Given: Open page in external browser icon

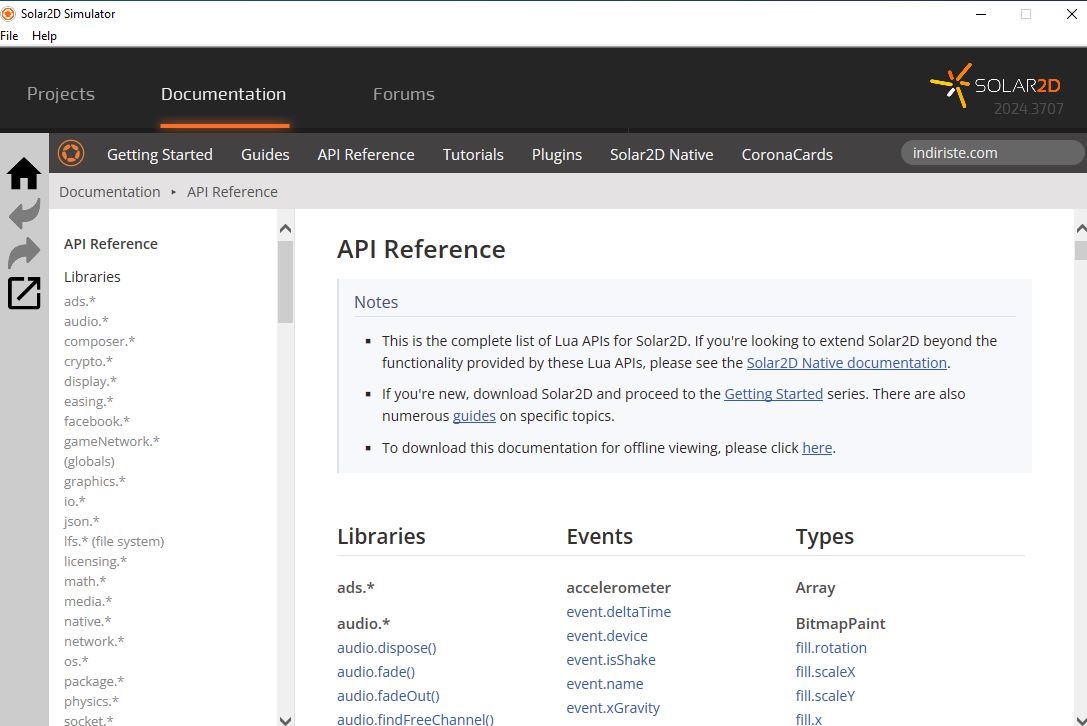Looking at the screenshot, I should [24, 293].
